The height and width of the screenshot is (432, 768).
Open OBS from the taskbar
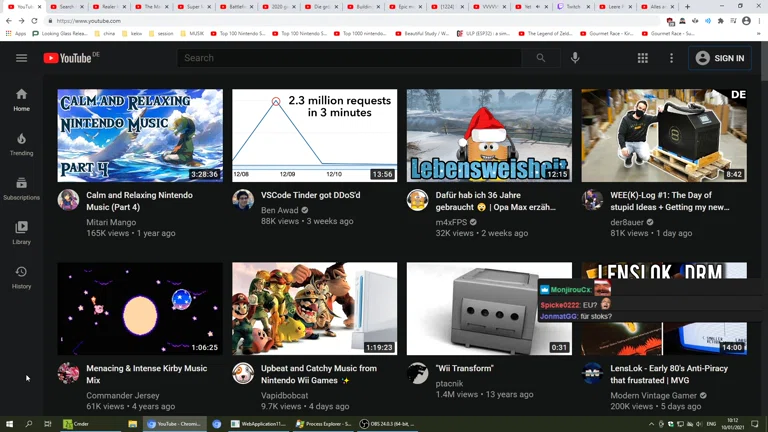coord(387,424)
